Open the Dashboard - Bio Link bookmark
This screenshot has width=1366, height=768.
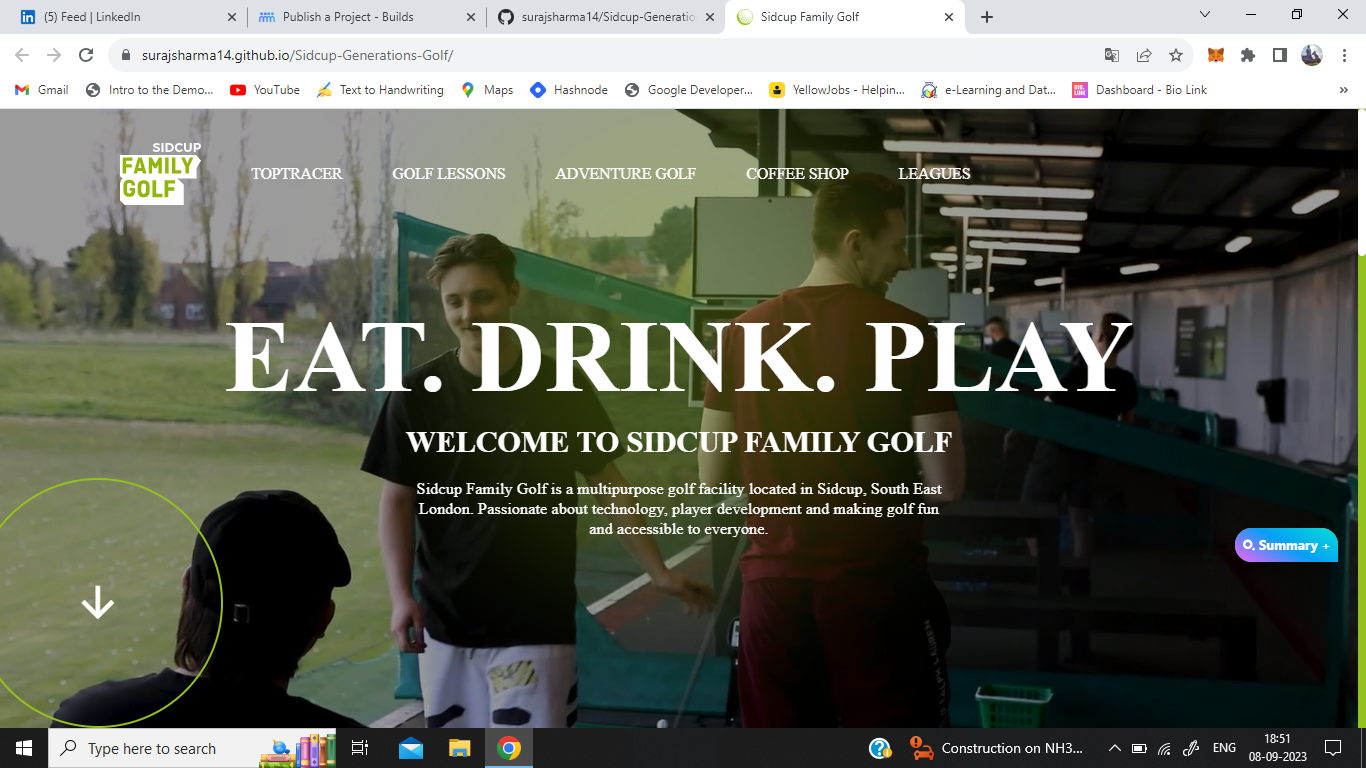[x=1139, y=89]
